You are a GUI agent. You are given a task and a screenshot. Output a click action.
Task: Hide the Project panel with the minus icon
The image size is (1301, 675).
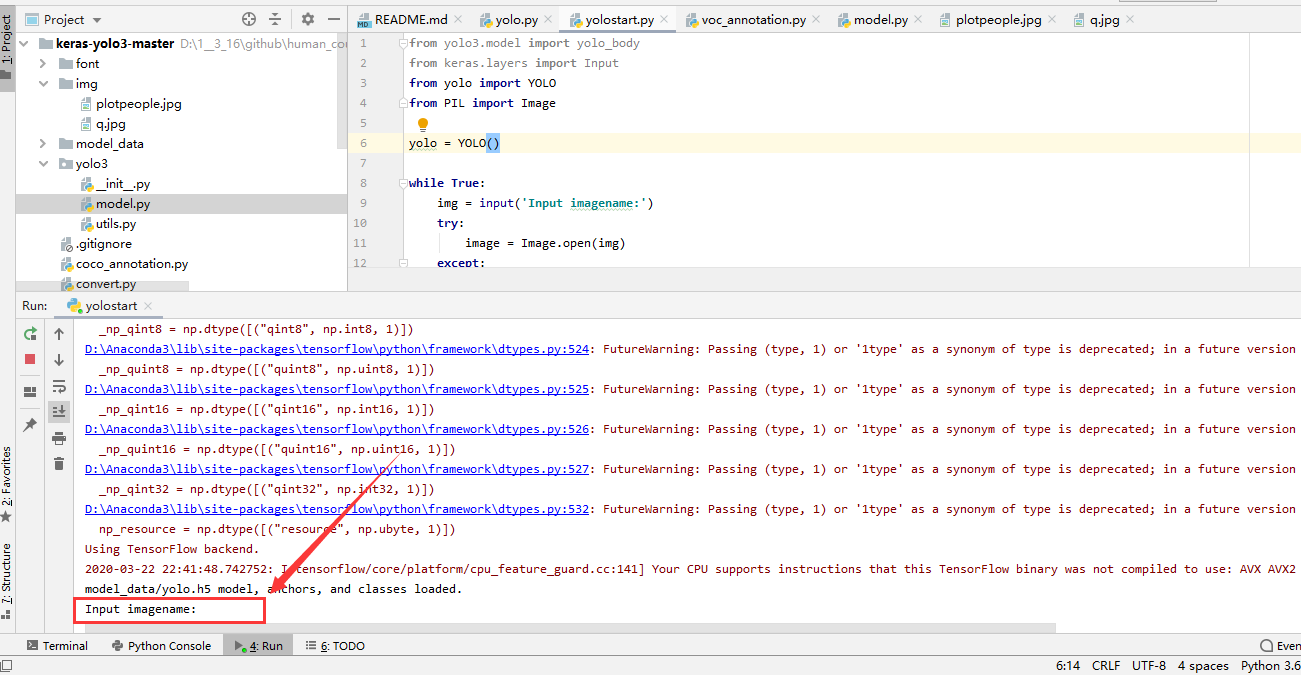point(332,19)
